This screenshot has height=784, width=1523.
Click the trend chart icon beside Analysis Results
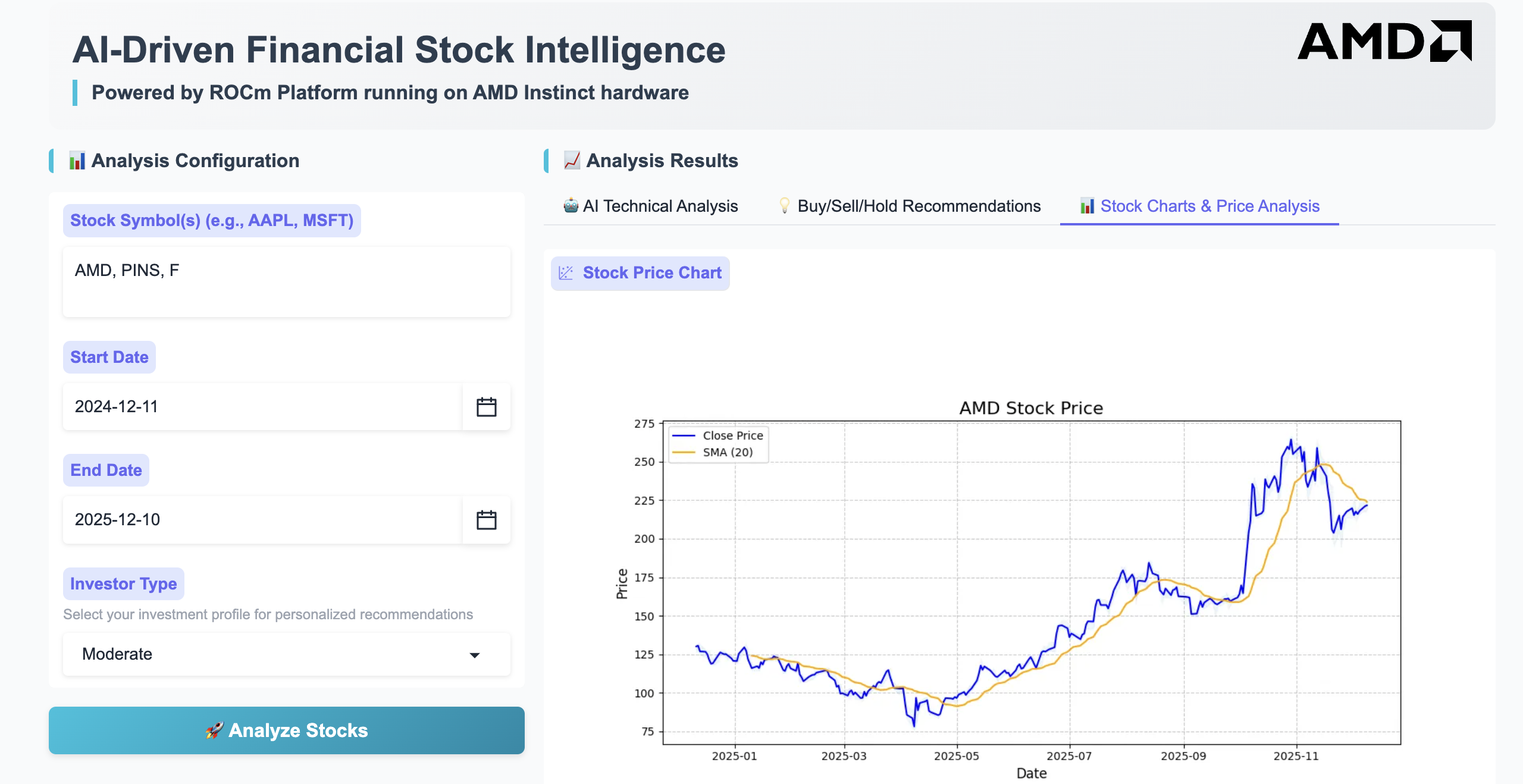pos(572,161)
